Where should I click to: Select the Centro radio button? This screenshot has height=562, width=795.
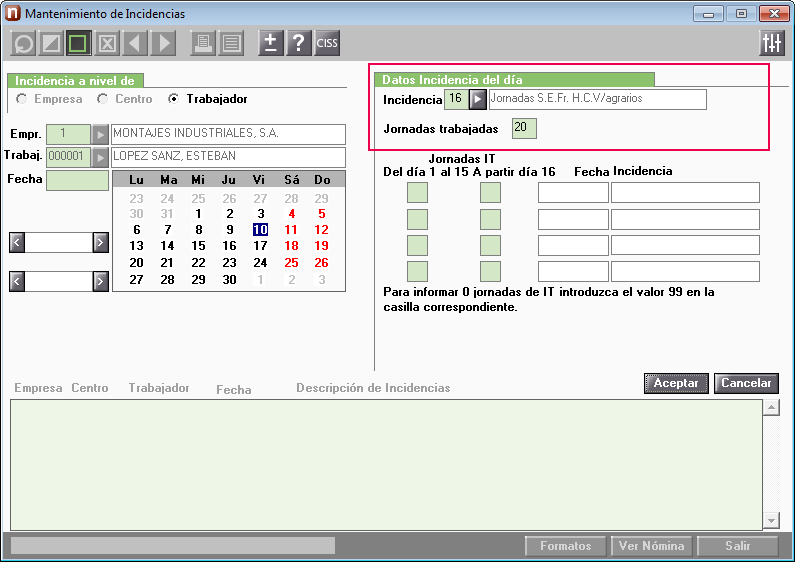102,99
